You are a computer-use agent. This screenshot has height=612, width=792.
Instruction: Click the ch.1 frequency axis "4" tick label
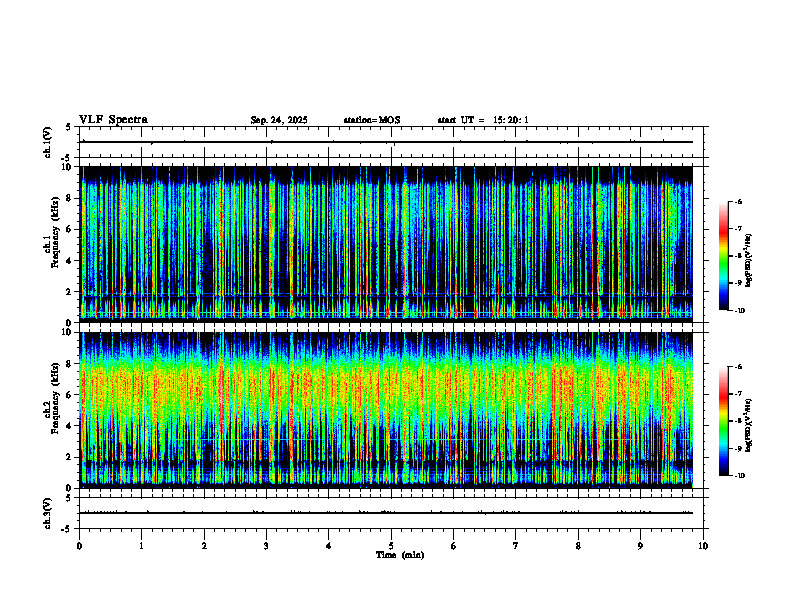pos(70,261)
